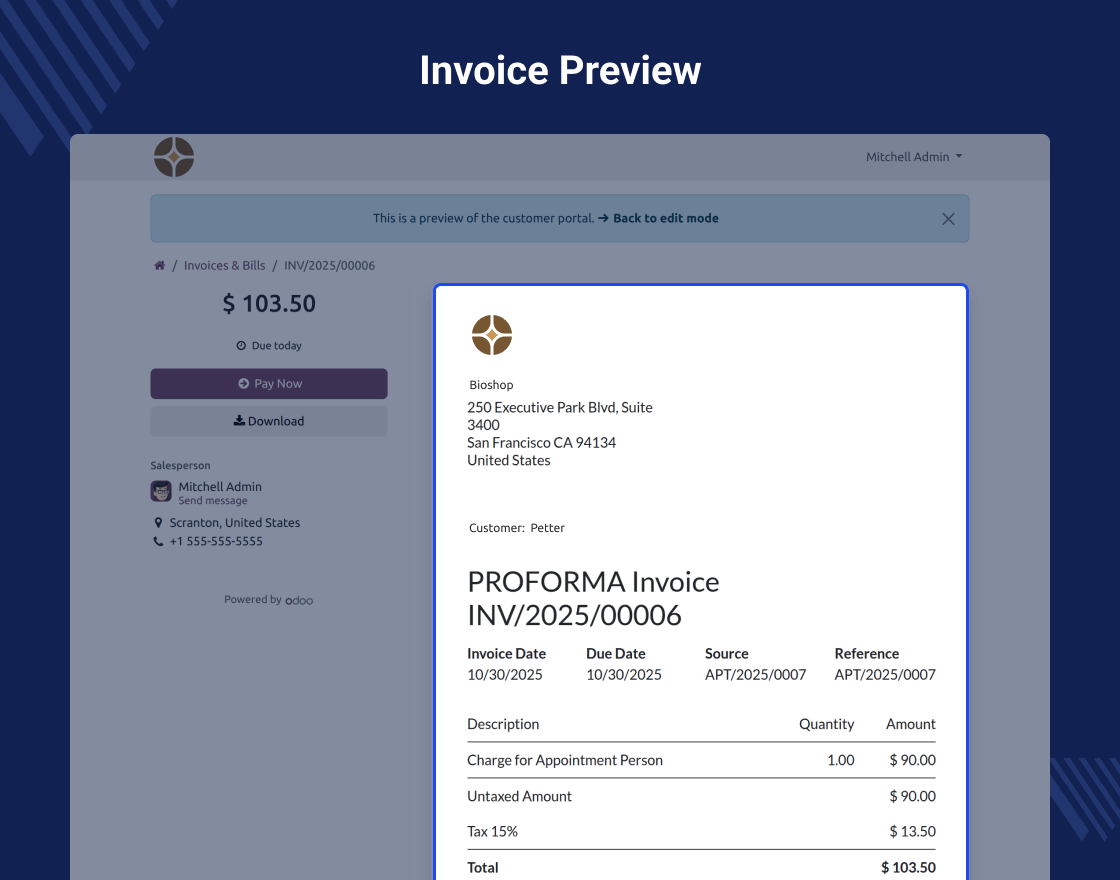Image resolution: width=1120 pixels, height=880 pixels.
Task: Click the Mitchell Admin salesperson name
Action: tap(220, 487)
